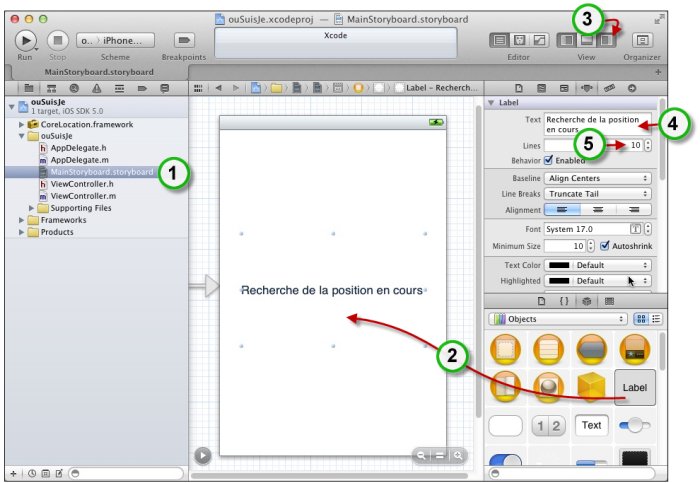The image size is (700, 483).
Task: Click the Label breadcrumb in jump bar
Action: coord(438,88)
